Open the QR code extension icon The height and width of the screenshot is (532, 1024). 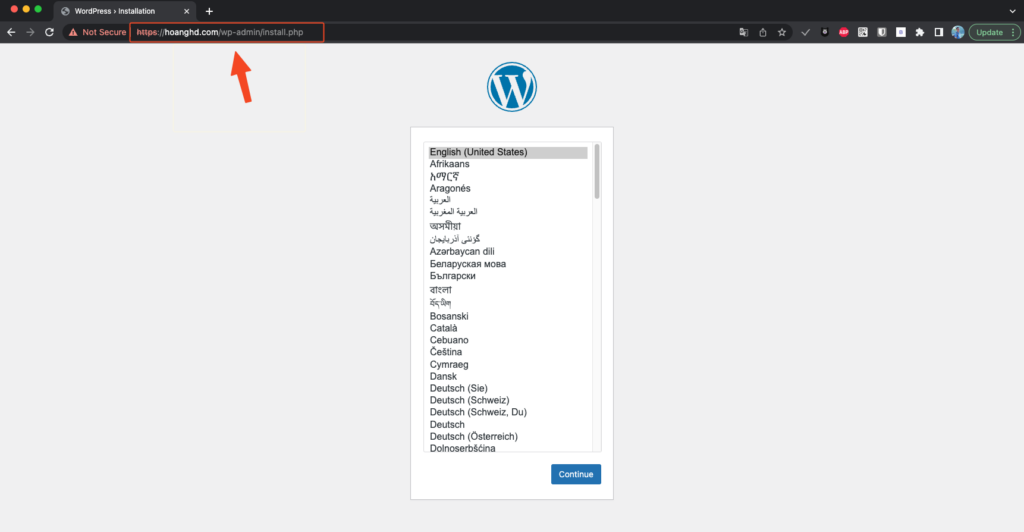tap(863, 32)
